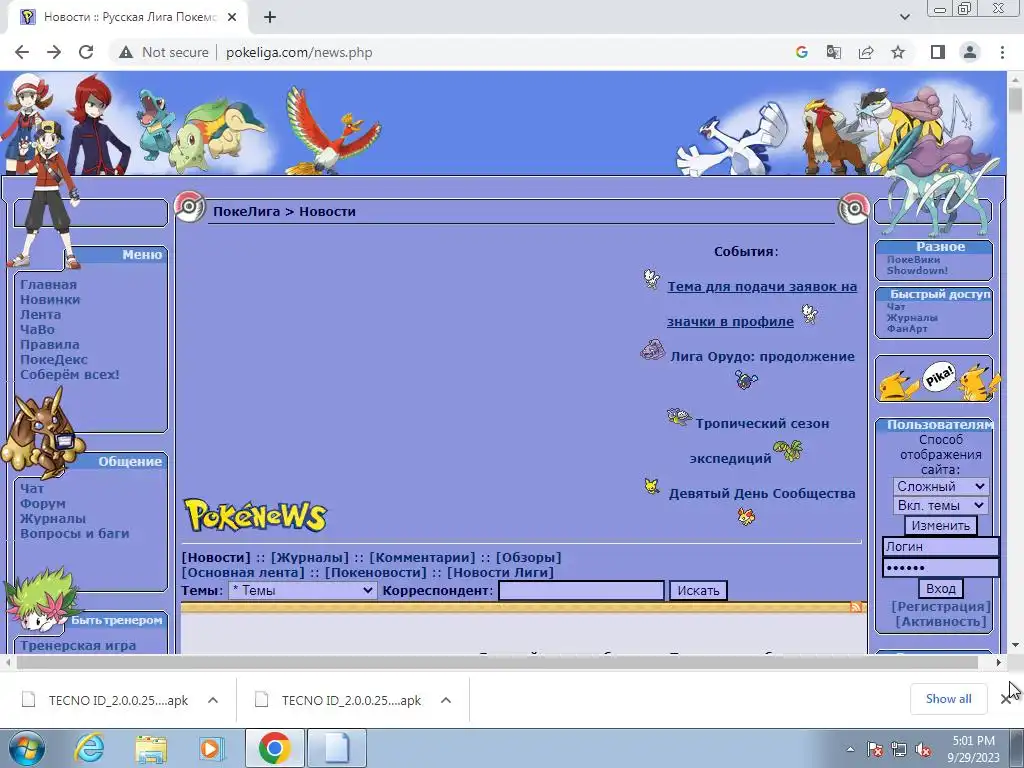1024x768 pixels.
Task: Open the Chrome three-dot menu
Action: coord(1002,52)
